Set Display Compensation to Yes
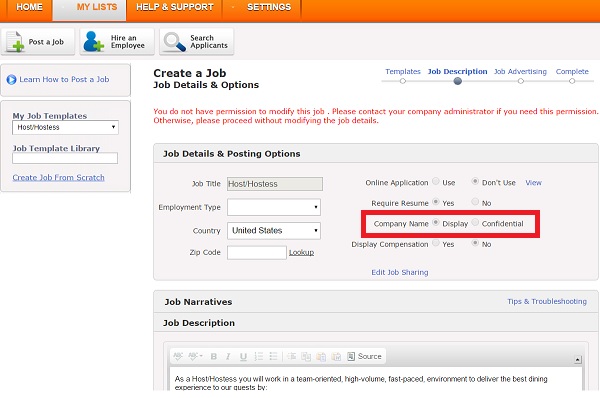600x398 pixels. [436, 243]
